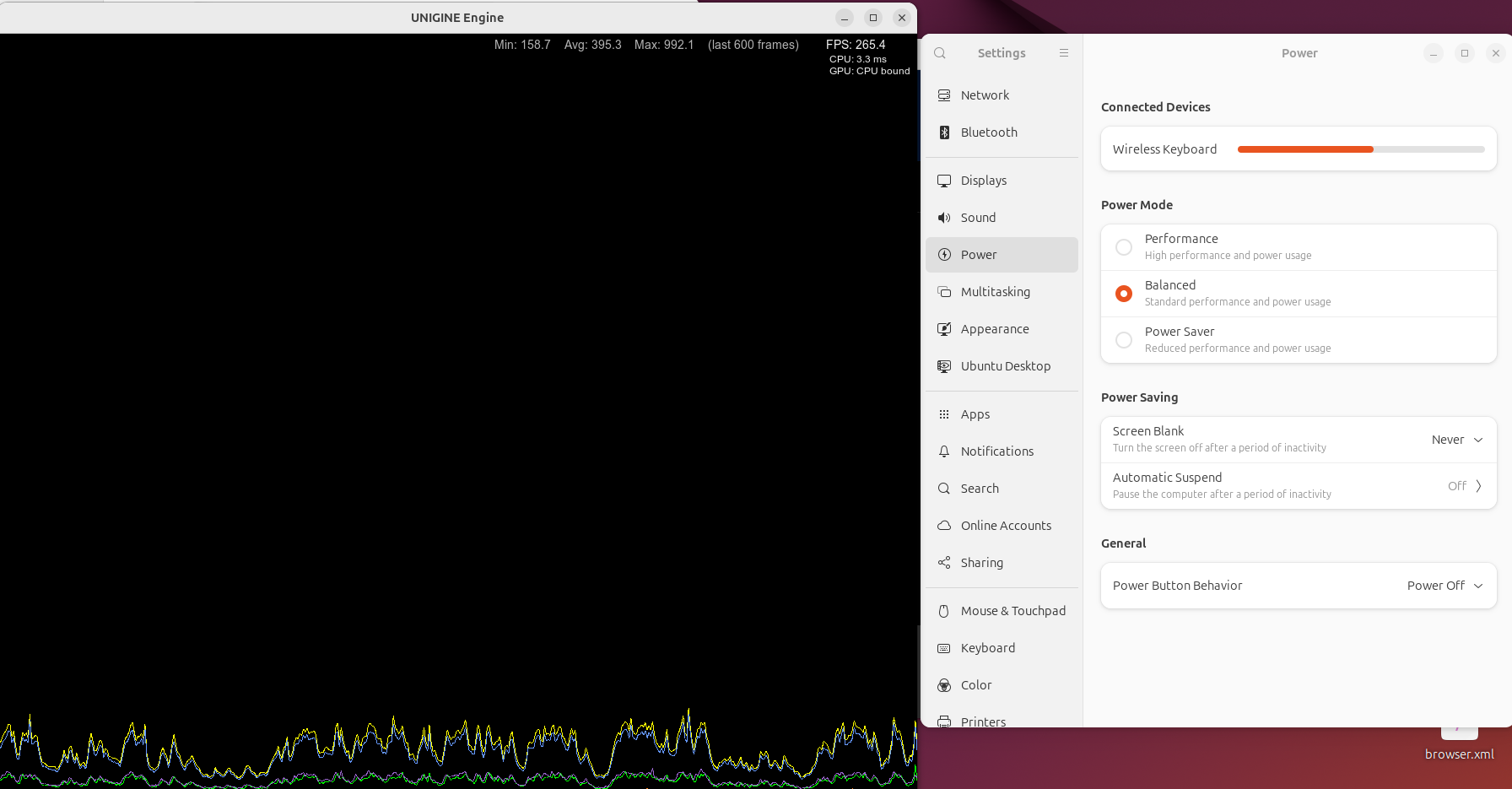Viewport: 1512px width, 789px height.
Task: Close the UNIGINE Engine window
Action: [902, 18]
